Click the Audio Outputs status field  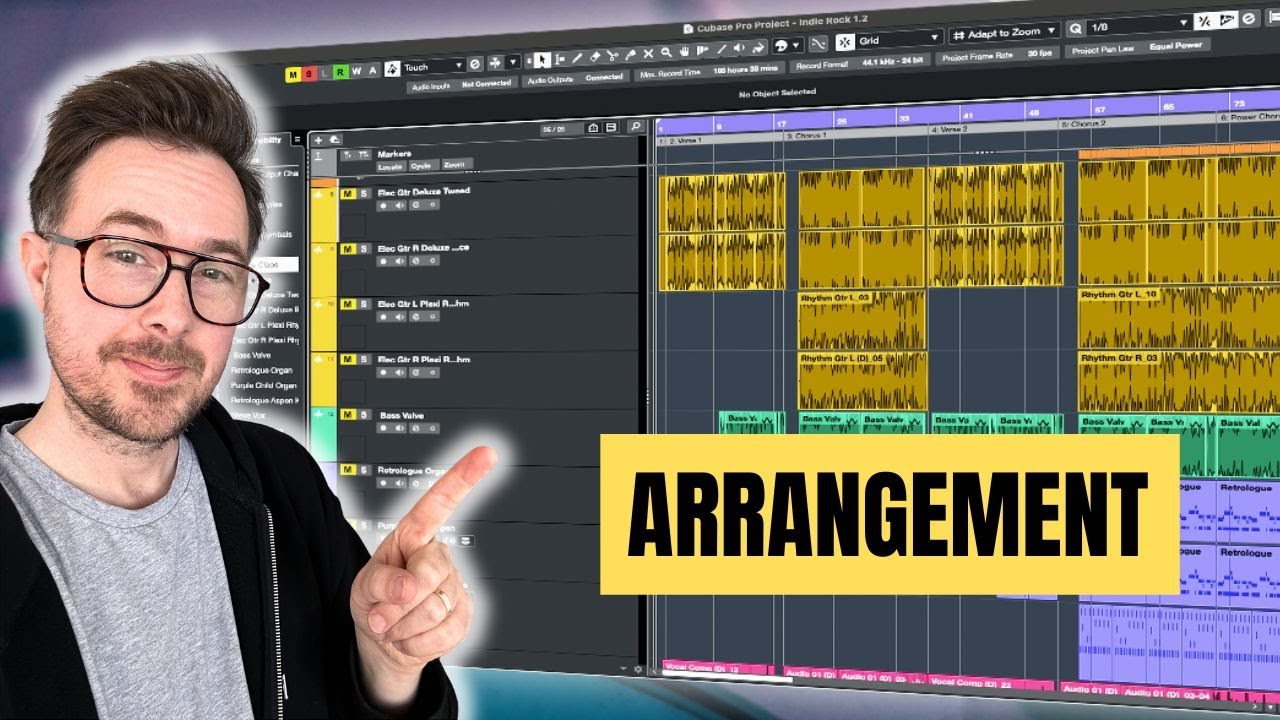point(576,80)
